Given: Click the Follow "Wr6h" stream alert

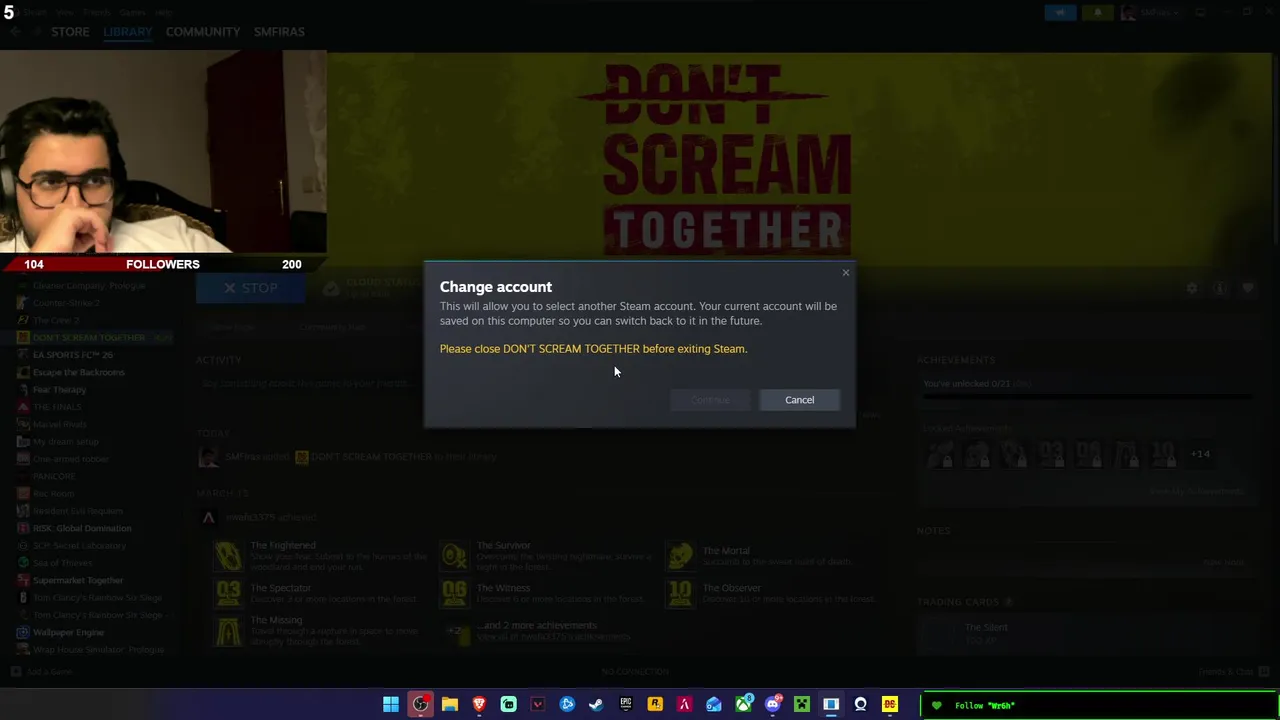Looking at the screenshot, I should point(1100,705).
